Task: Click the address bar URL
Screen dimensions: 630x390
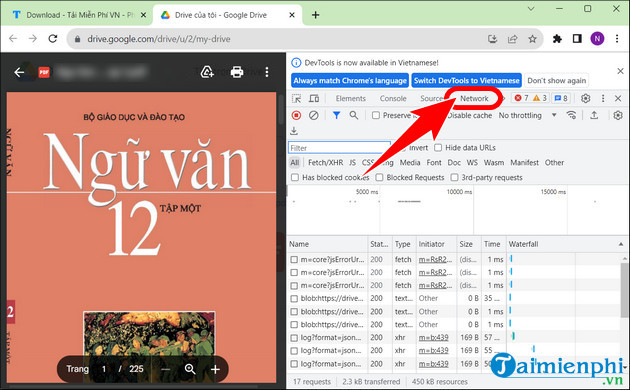Action: click(x=159, y=39)
